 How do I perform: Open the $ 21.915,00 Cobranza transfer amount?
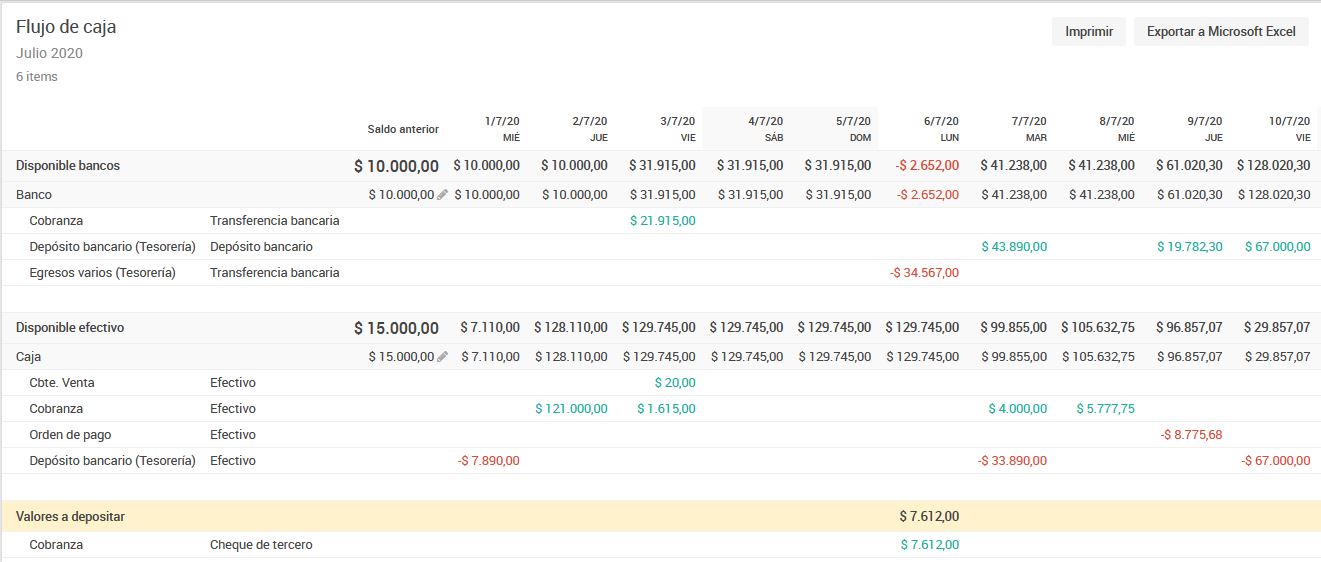(x=663, y=221)
